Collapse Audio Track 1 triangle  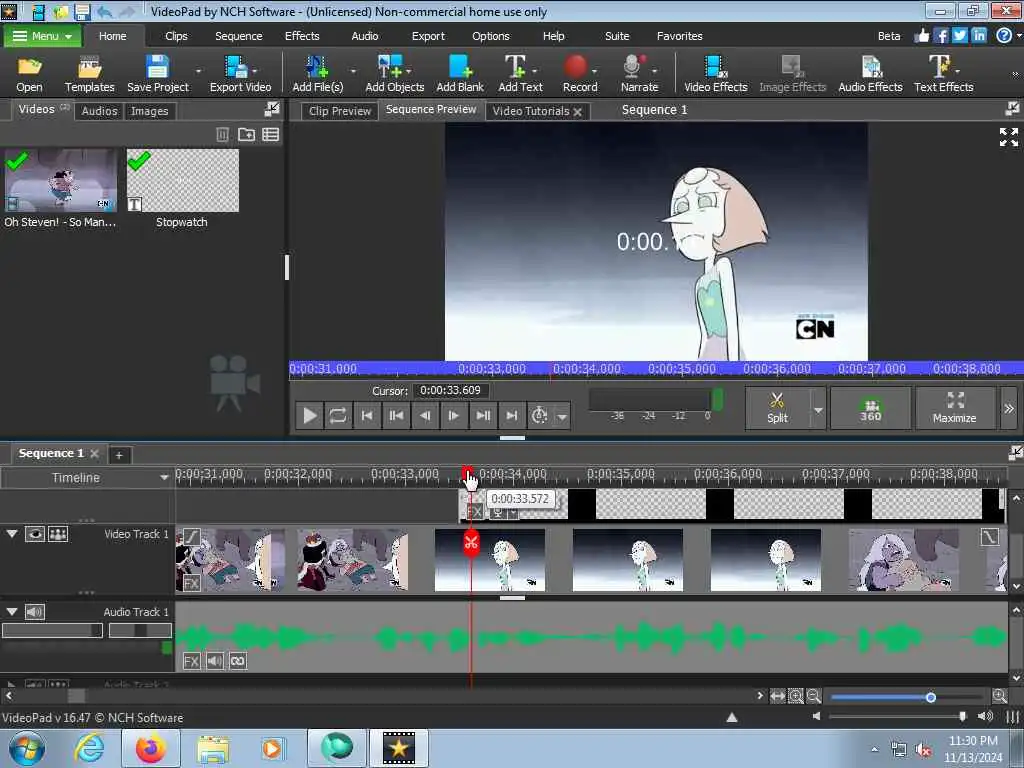(12, 612)
